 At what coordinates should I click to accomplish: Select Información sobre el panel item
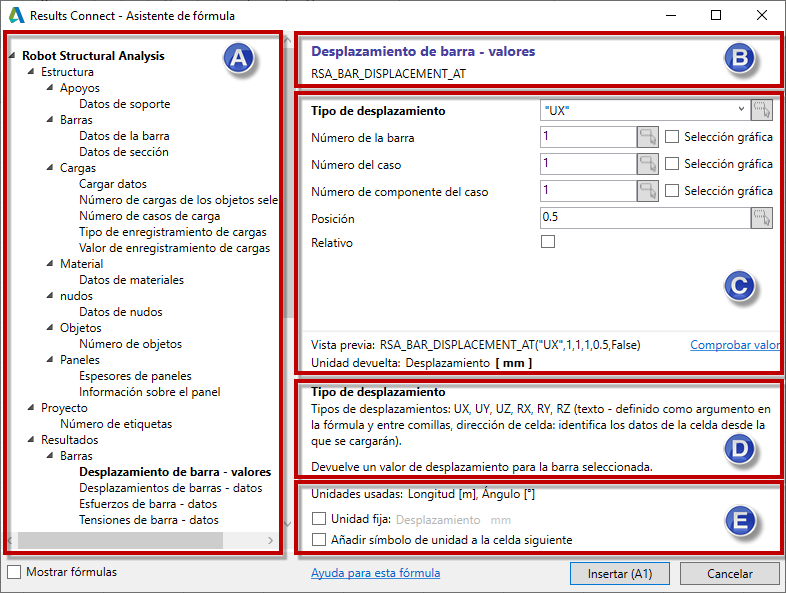coord(149,392)
